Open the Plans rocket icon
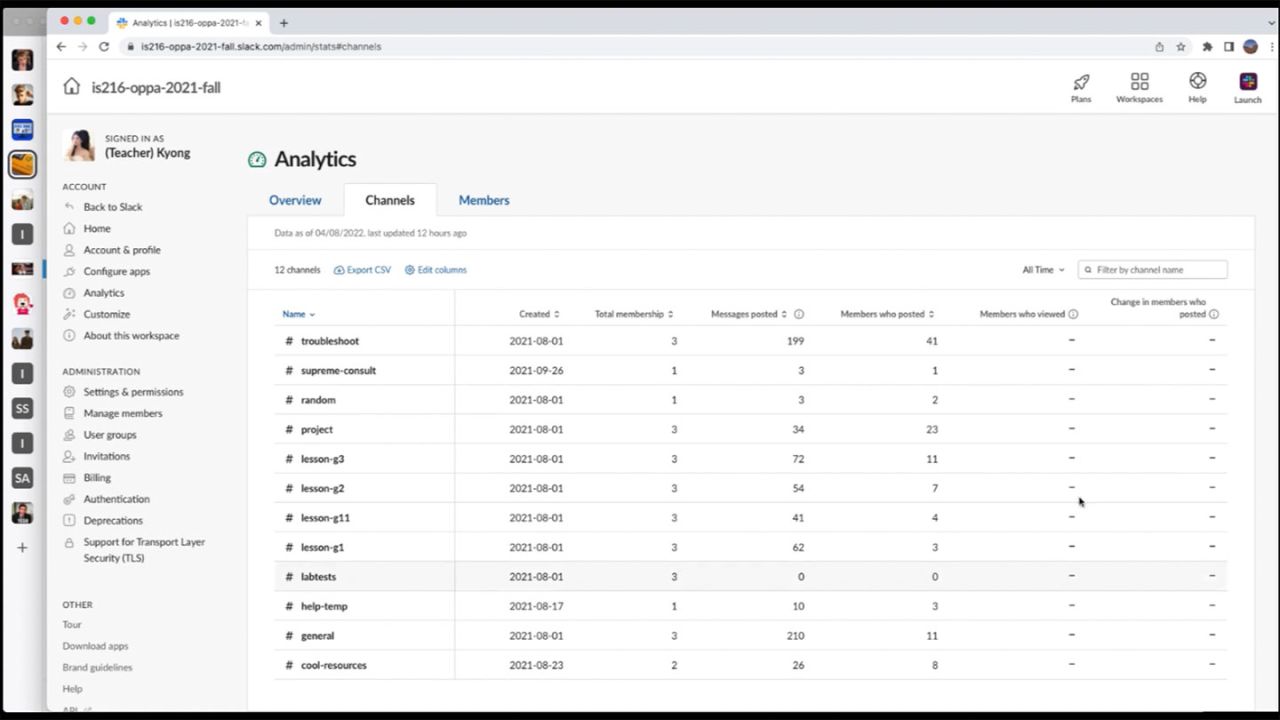Viewport: 1280px width, 720px height. (1081, 82)
